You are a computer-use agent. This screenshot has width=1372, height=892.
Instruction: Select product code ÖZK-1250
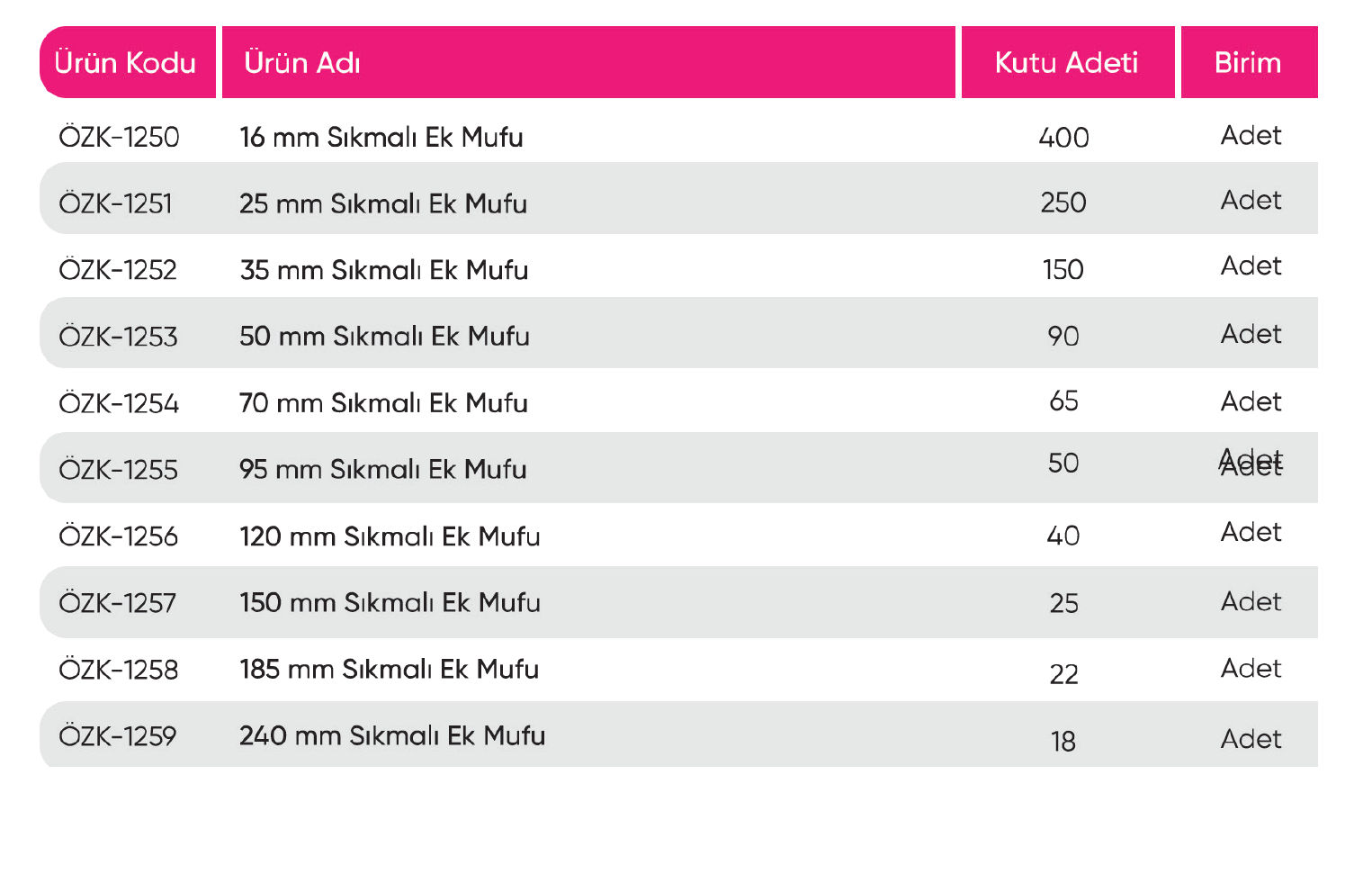click(119, 138)
